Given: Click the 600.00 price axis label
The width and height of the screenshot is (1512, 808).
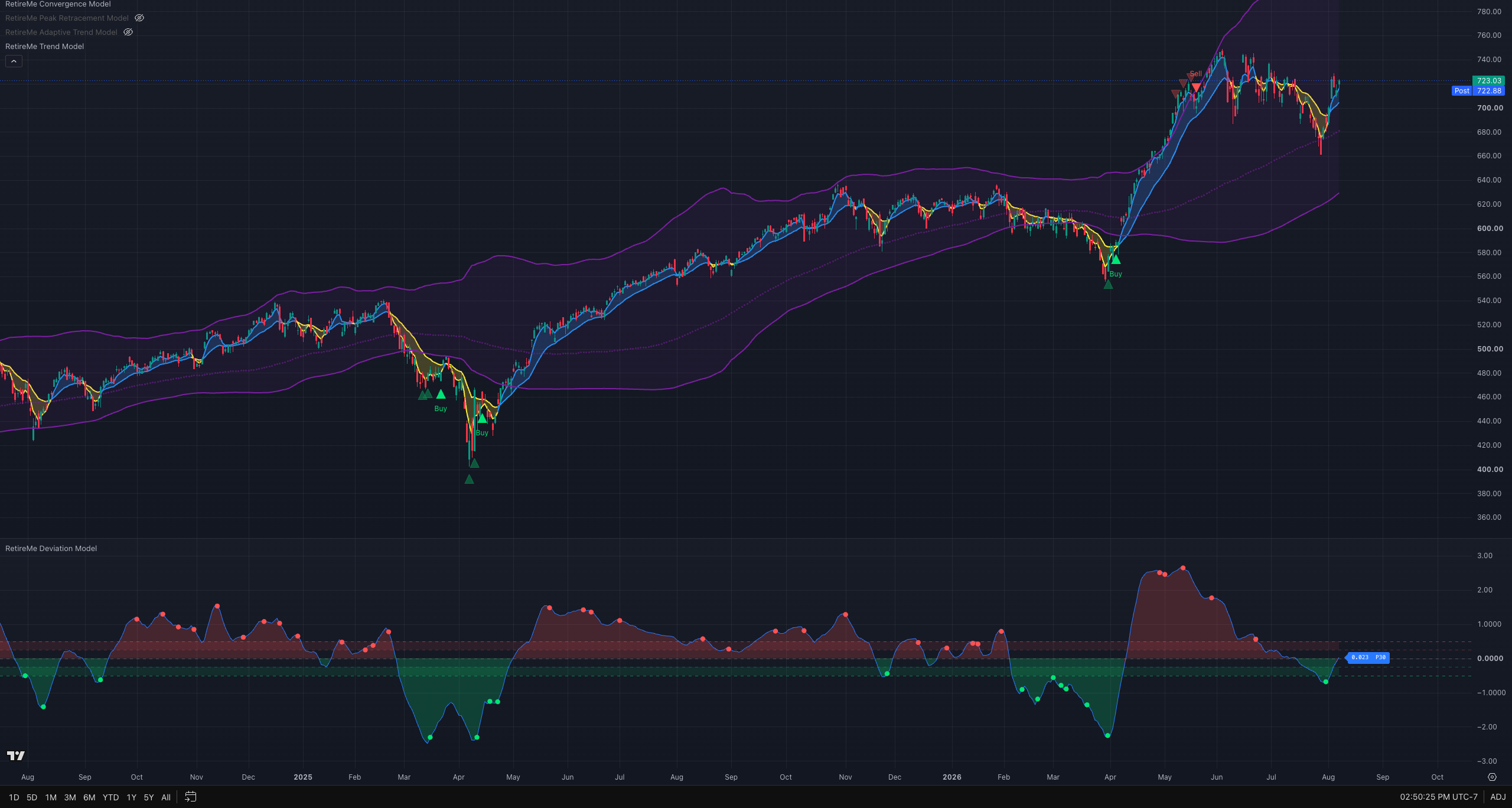Looking at the screenshot, I should [1490, 229].
